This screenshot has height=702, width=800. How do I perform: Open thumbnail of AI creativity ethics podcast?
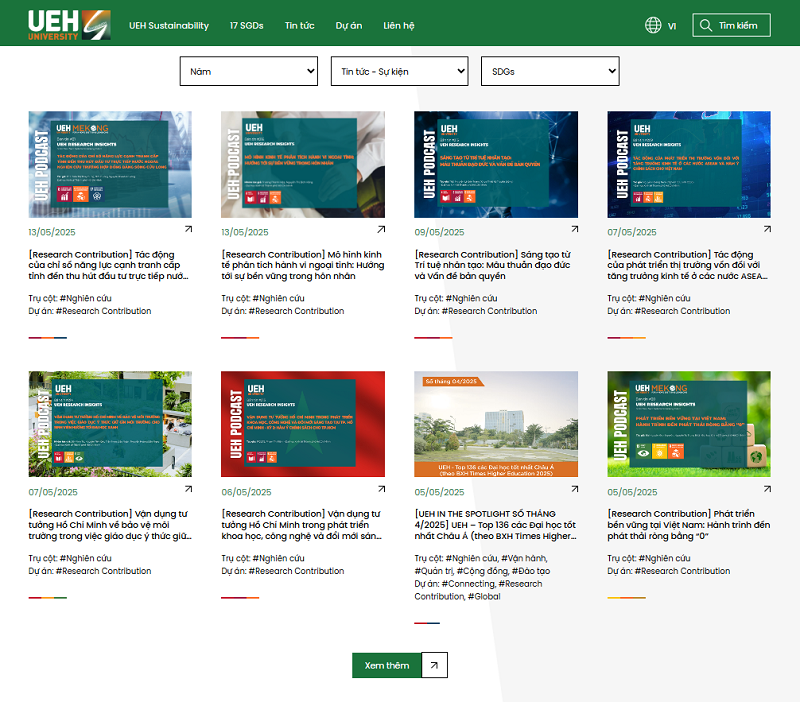[x=496, y=165]
